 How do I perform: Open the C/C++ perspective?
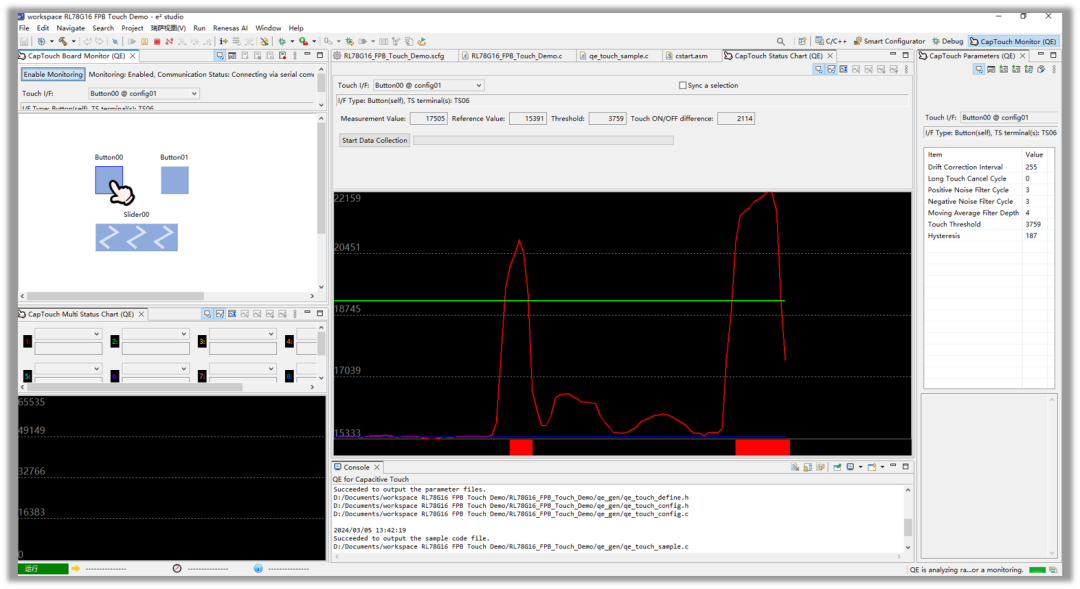point(830,42)
